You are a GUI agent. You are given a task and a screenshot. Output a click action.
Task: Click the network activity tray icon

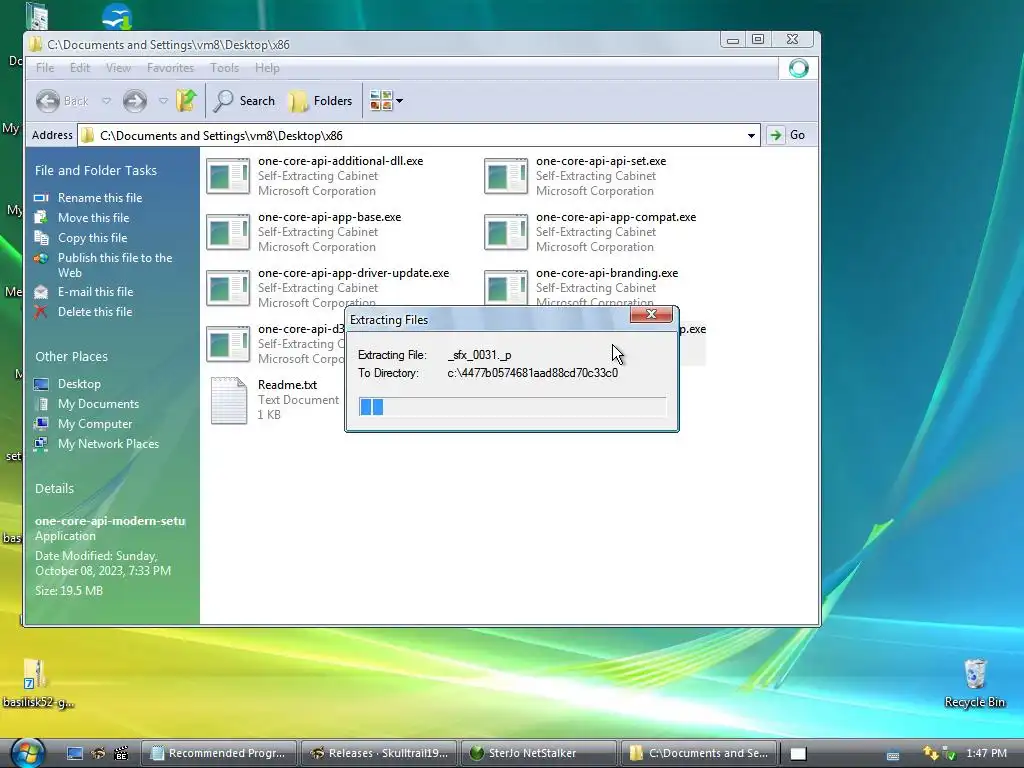931,753
